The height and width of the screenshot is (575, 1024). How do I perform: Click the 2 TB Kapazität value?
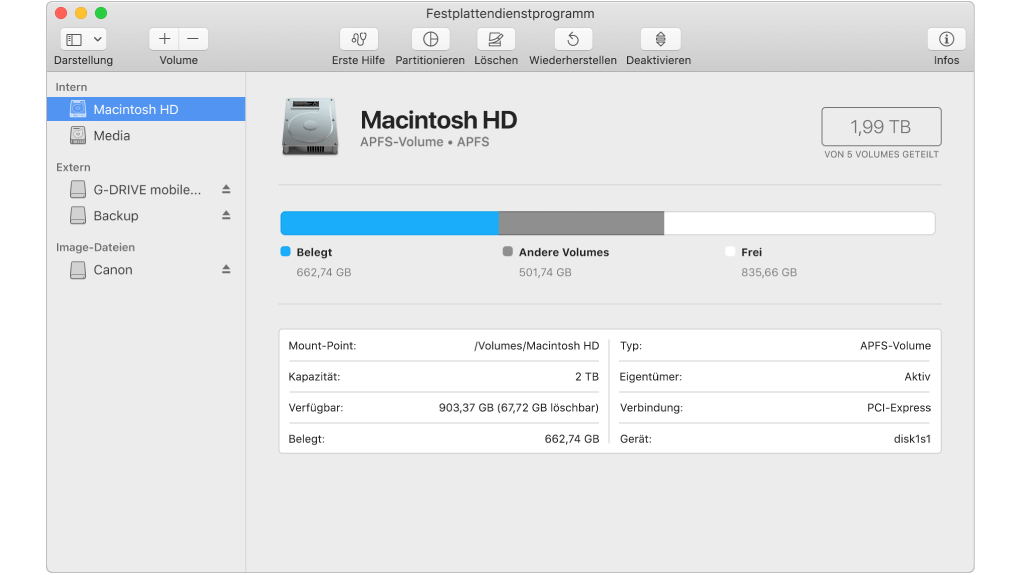[587, 377]
